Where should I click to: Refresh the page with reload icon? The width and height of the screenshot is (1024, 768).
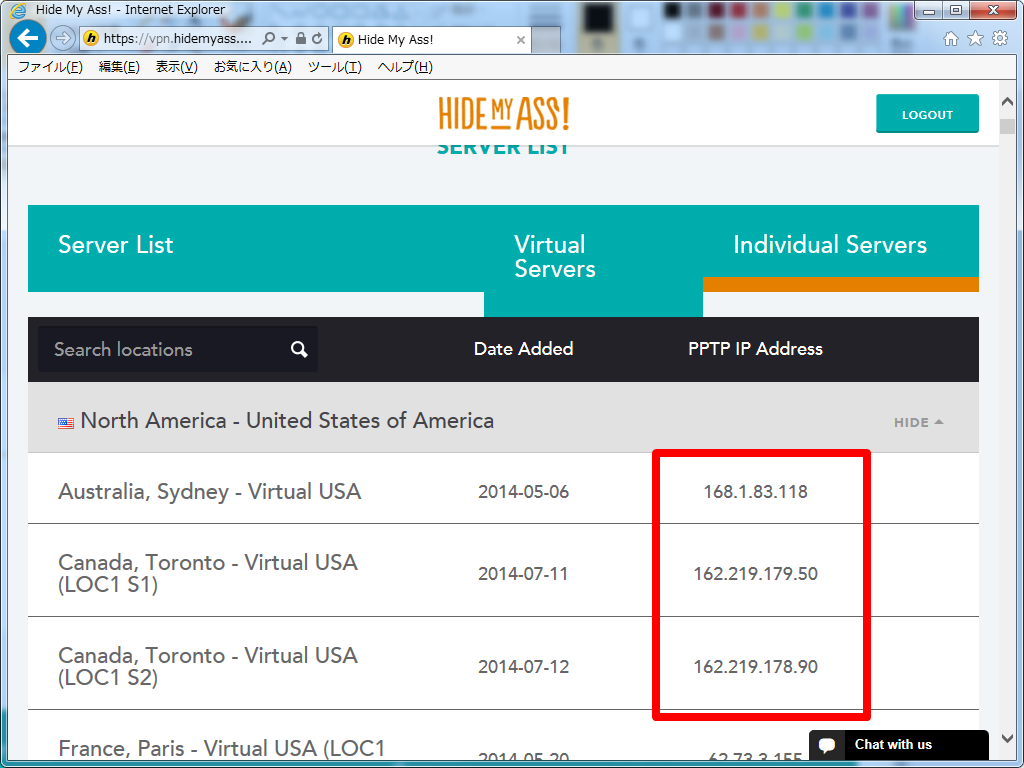coord(317,39)
